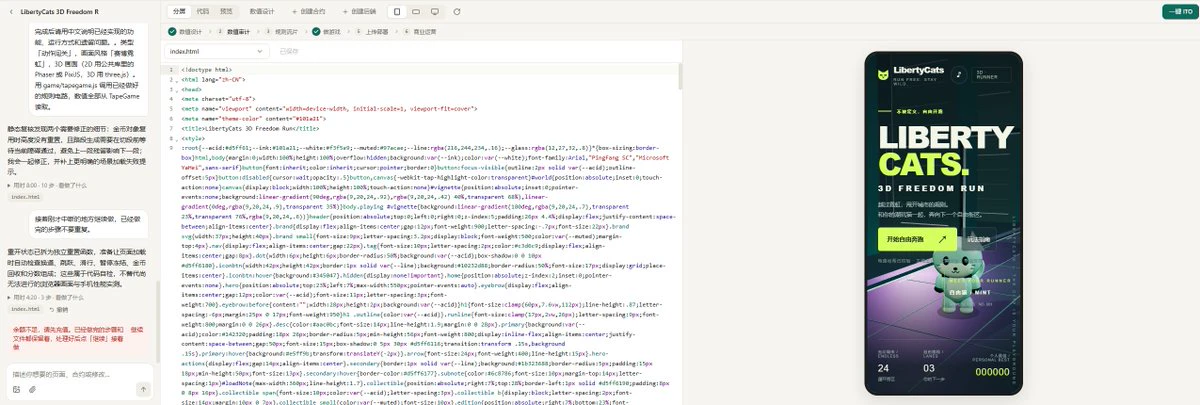Open the index.html file dropdown
The image size is (1200, 405).
(217, 51)
